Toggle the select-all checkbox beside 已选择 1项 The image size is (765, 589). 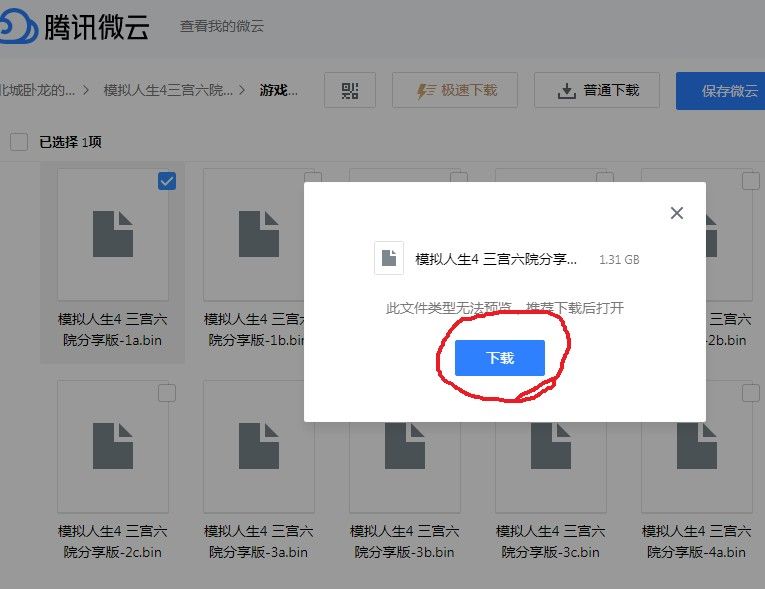click(19, 142)
